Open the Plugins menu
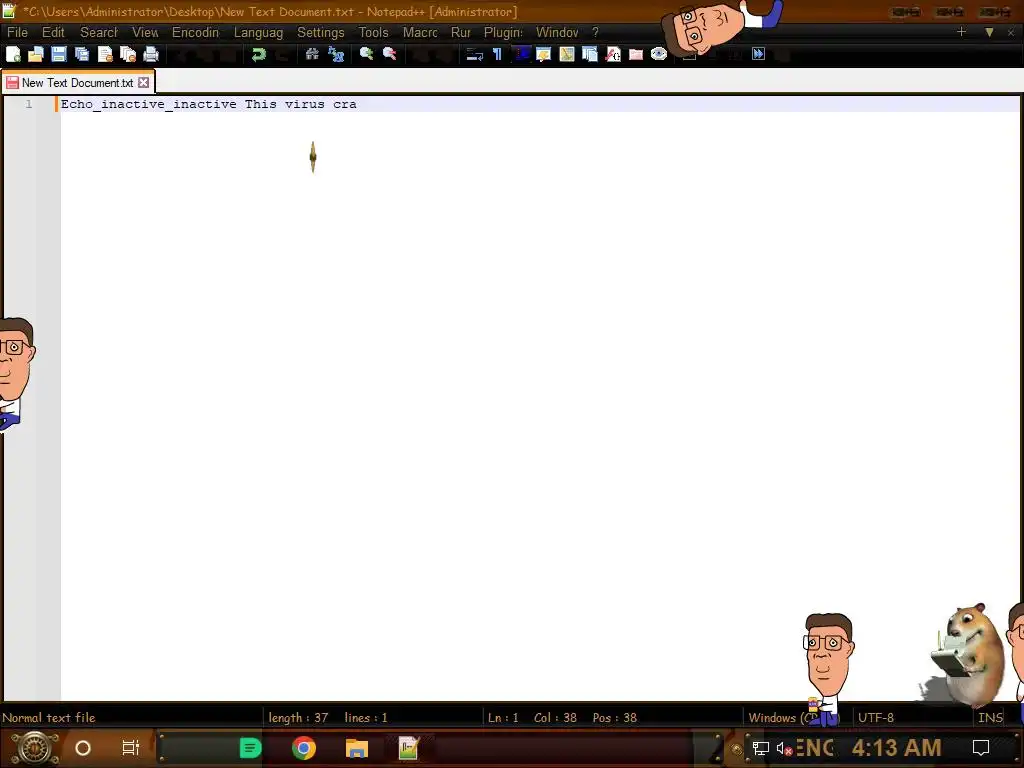This screenshot has height=768, width=1024. 503,33
